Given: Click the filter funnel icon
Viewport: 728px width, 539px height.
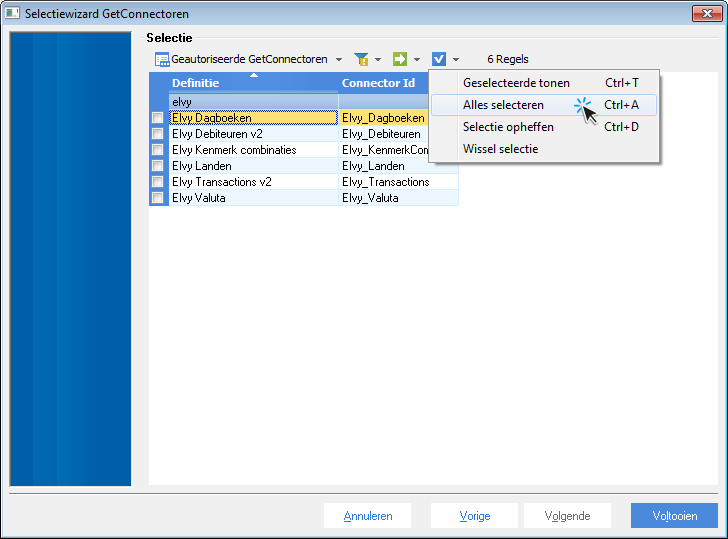Looking at the screenshot, I should tap(361, 60).
